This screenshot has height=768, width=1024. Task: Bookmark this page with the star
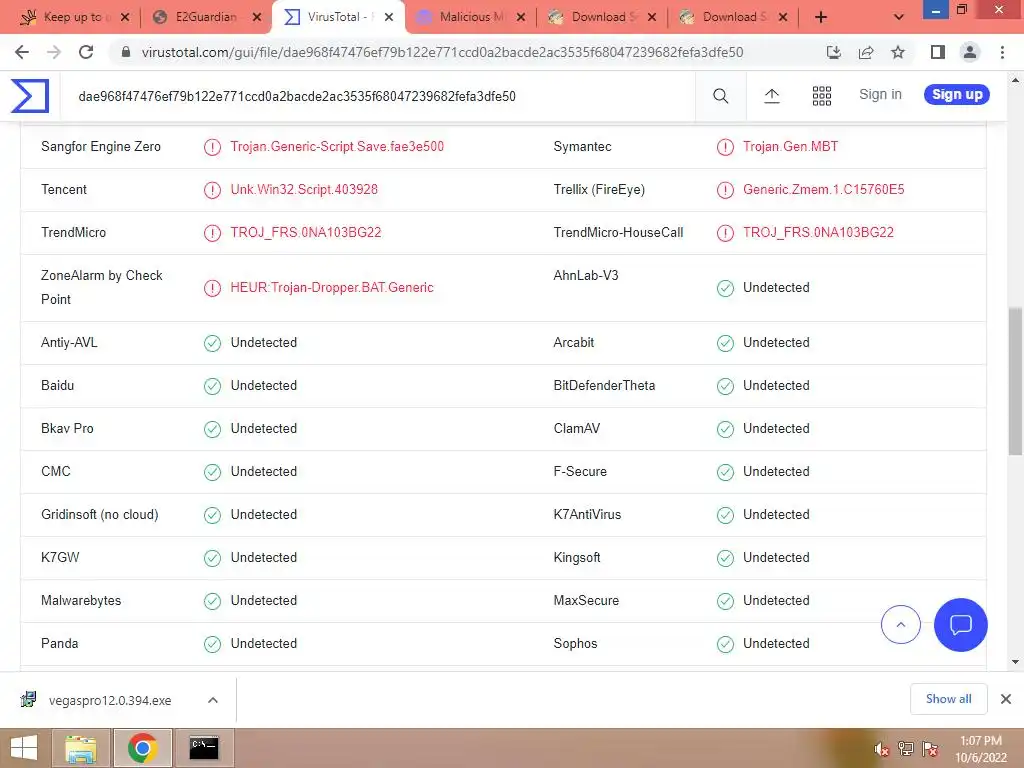coord(898,52)
